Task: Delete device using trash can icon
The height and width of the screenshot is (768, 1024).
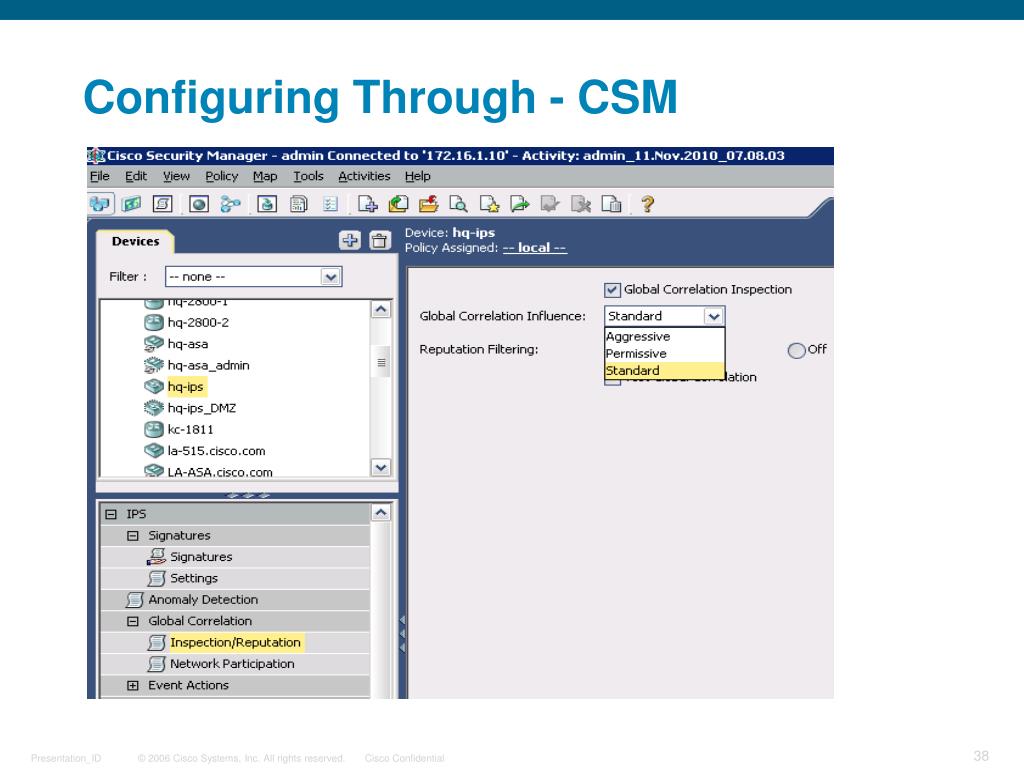Action: point(379,240)
